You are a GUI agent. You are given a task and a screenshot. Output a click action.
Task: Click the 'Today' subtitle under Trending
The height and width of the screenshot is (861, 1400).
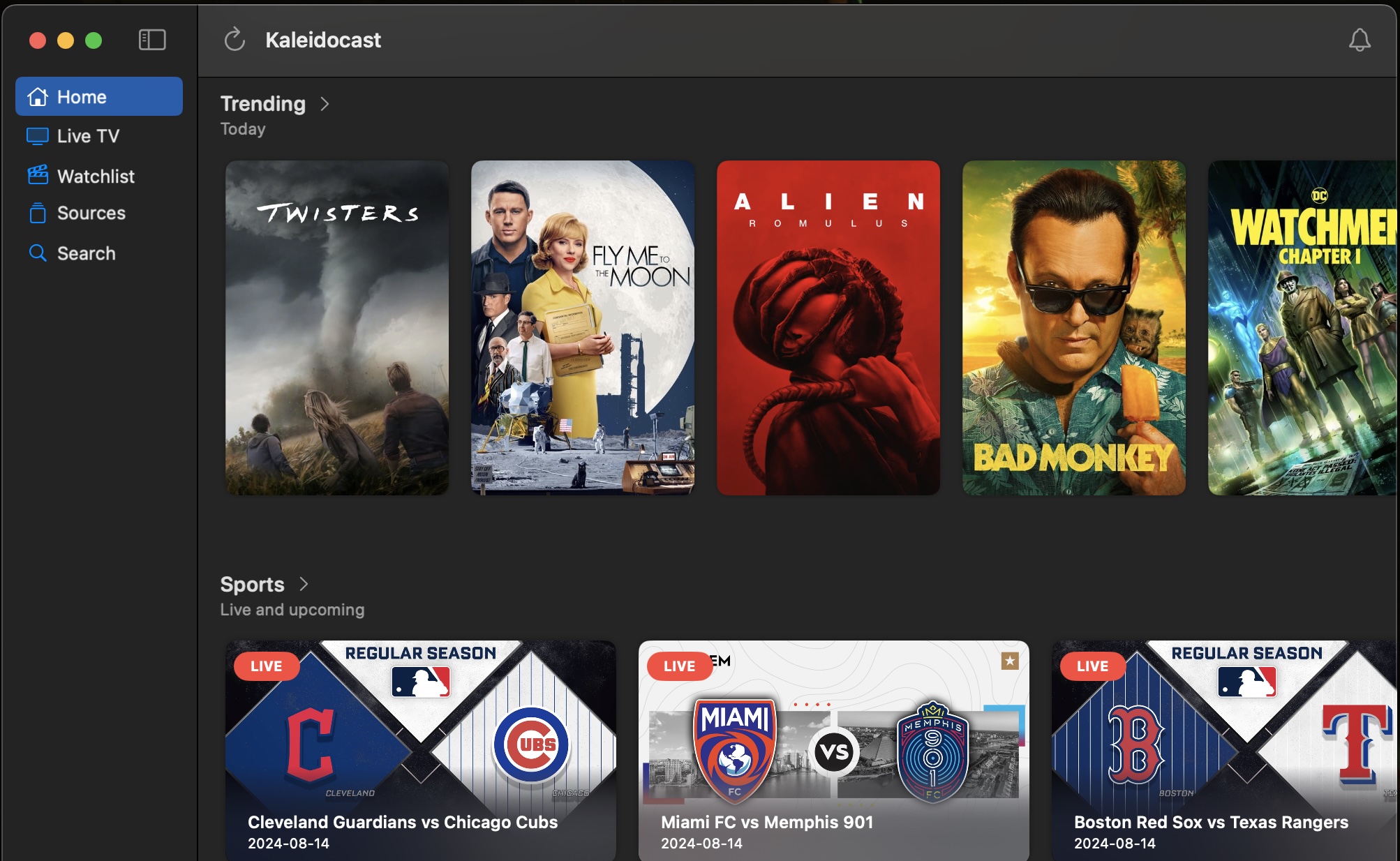[243, 129]
